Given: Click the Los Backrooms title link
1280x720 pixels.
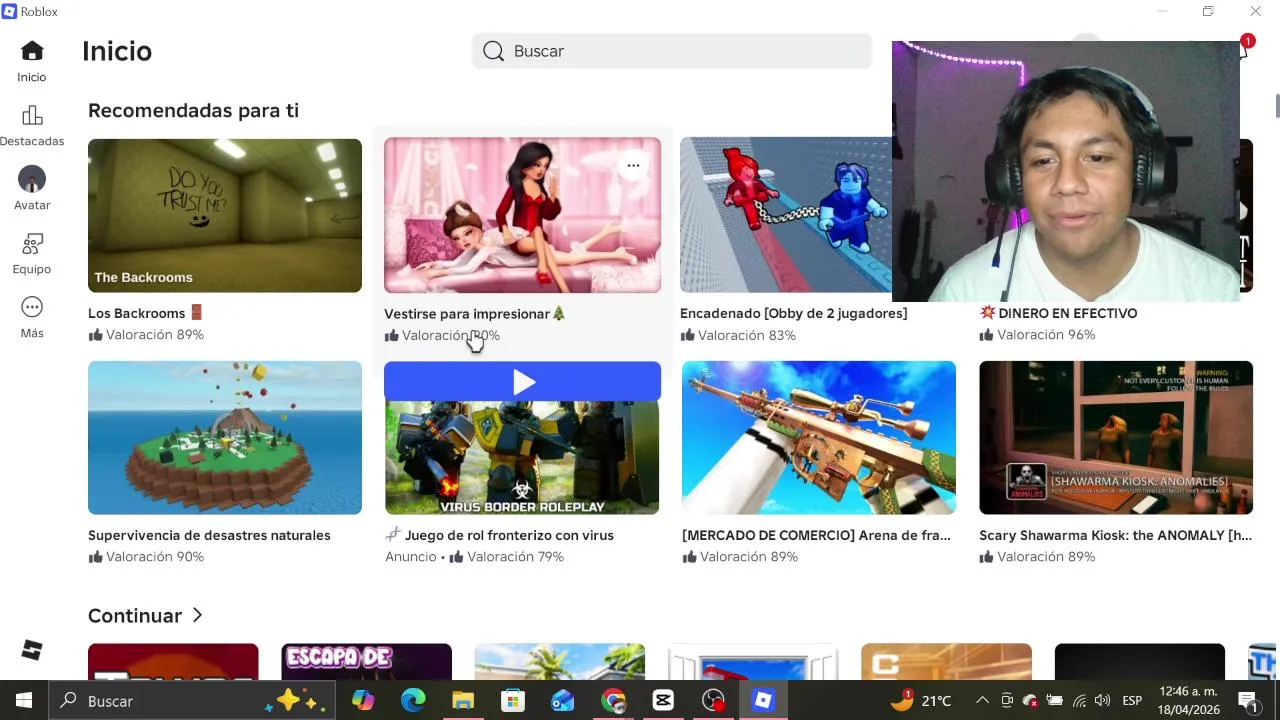Looking at the screenshot, I should pyautogui.click(x=145, y=313).
